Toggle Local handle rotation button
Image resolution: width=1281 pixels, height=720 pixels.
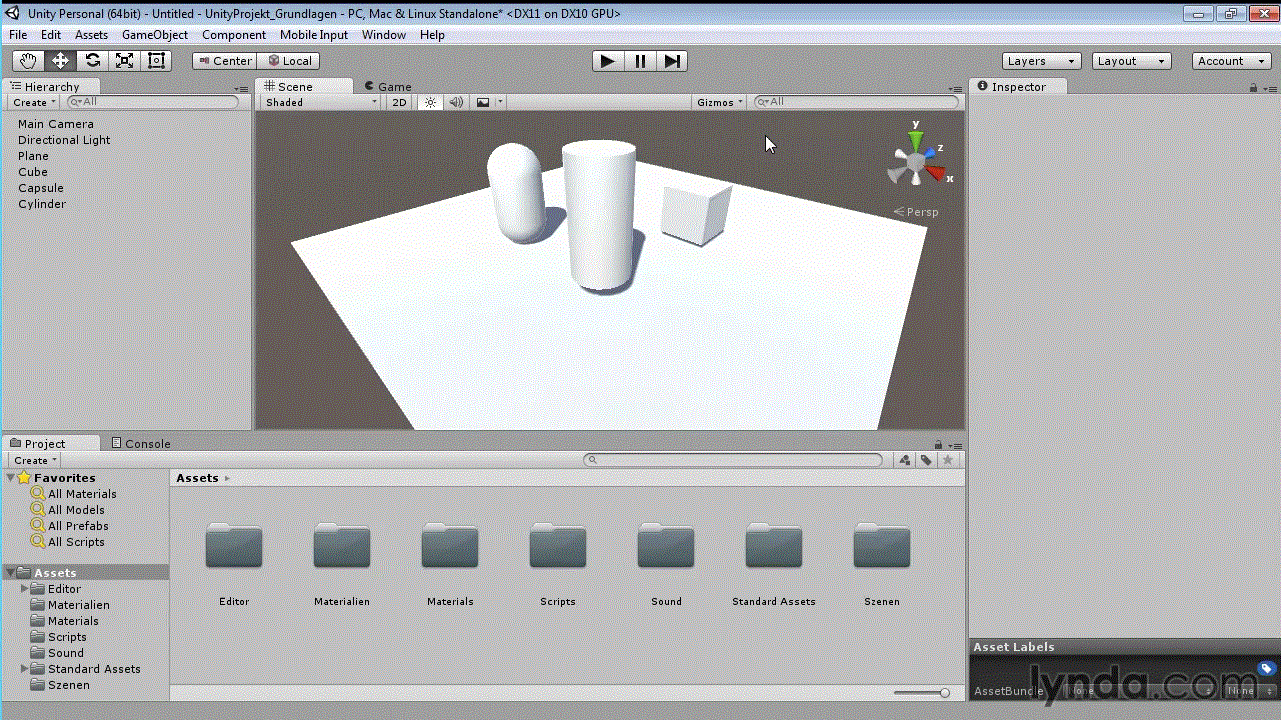(289, 61)
